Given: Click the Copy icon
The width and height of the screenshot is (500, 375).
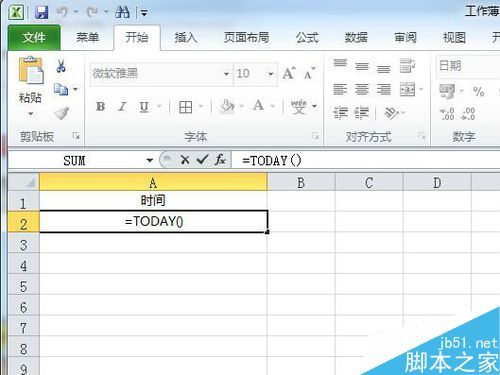Looking at the screenshot, I should pyautogui.click(x=61, y=89).
